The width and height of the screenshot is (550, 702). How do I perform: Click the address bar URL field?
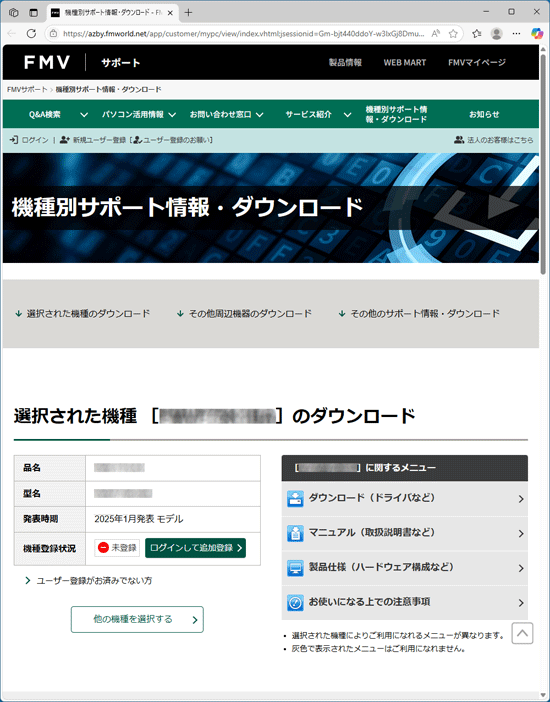point(244,34)
